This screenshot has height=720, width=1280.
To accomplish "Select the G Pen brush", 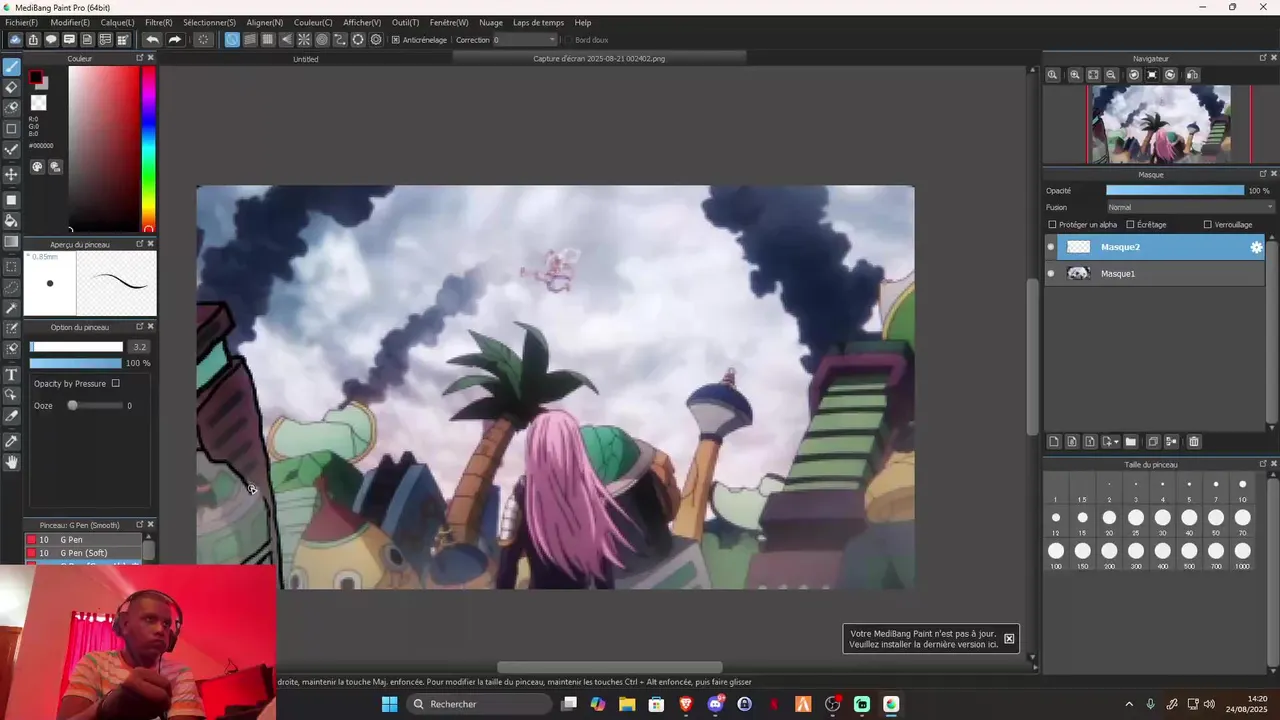I will point(83,539).
